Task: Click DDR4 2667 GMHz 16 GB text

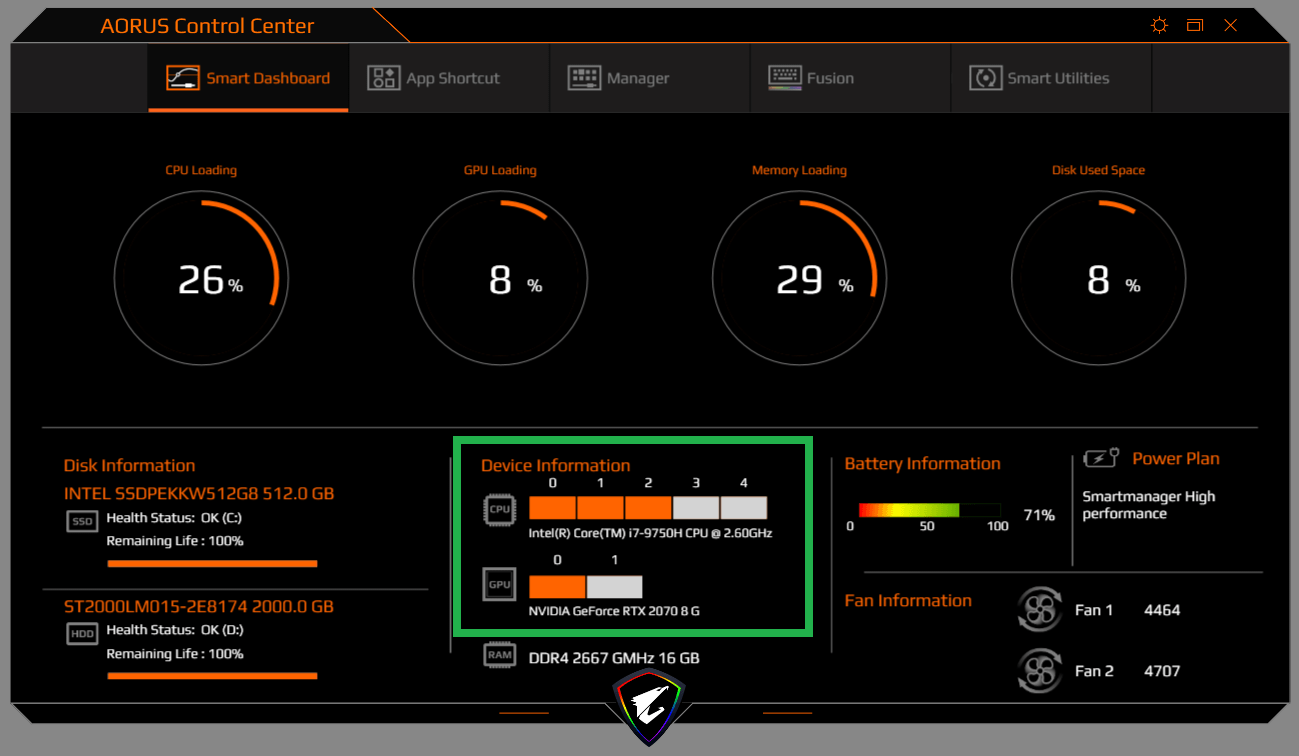Action: pyautogui.click(x=614, y=658)
